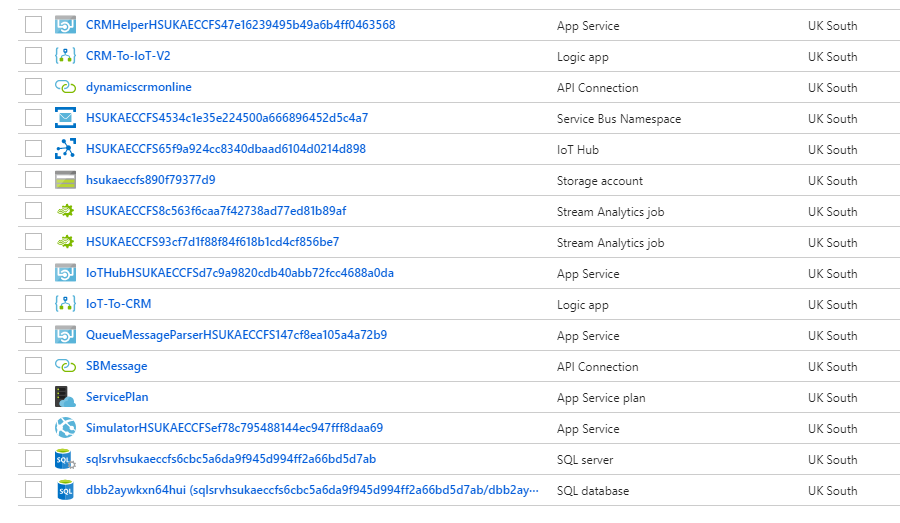Image resolution: width=900 pixels, height=523 pixels.
Task: Select the Simulator app service checkbox
Action: tap(33, 428)
